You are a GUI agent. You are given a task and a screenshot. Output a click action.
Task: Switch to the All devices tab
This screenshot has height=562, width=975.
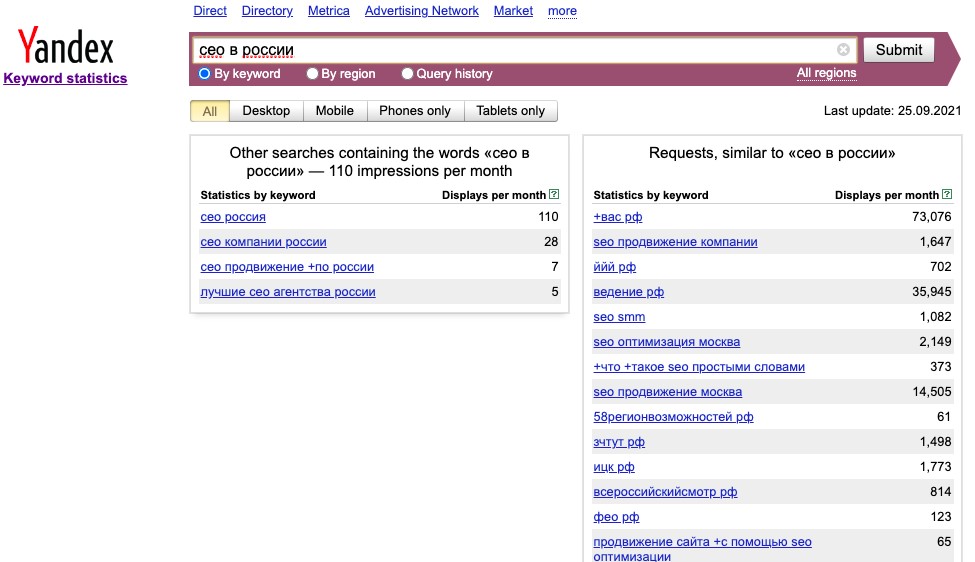[x=210, y=111]
